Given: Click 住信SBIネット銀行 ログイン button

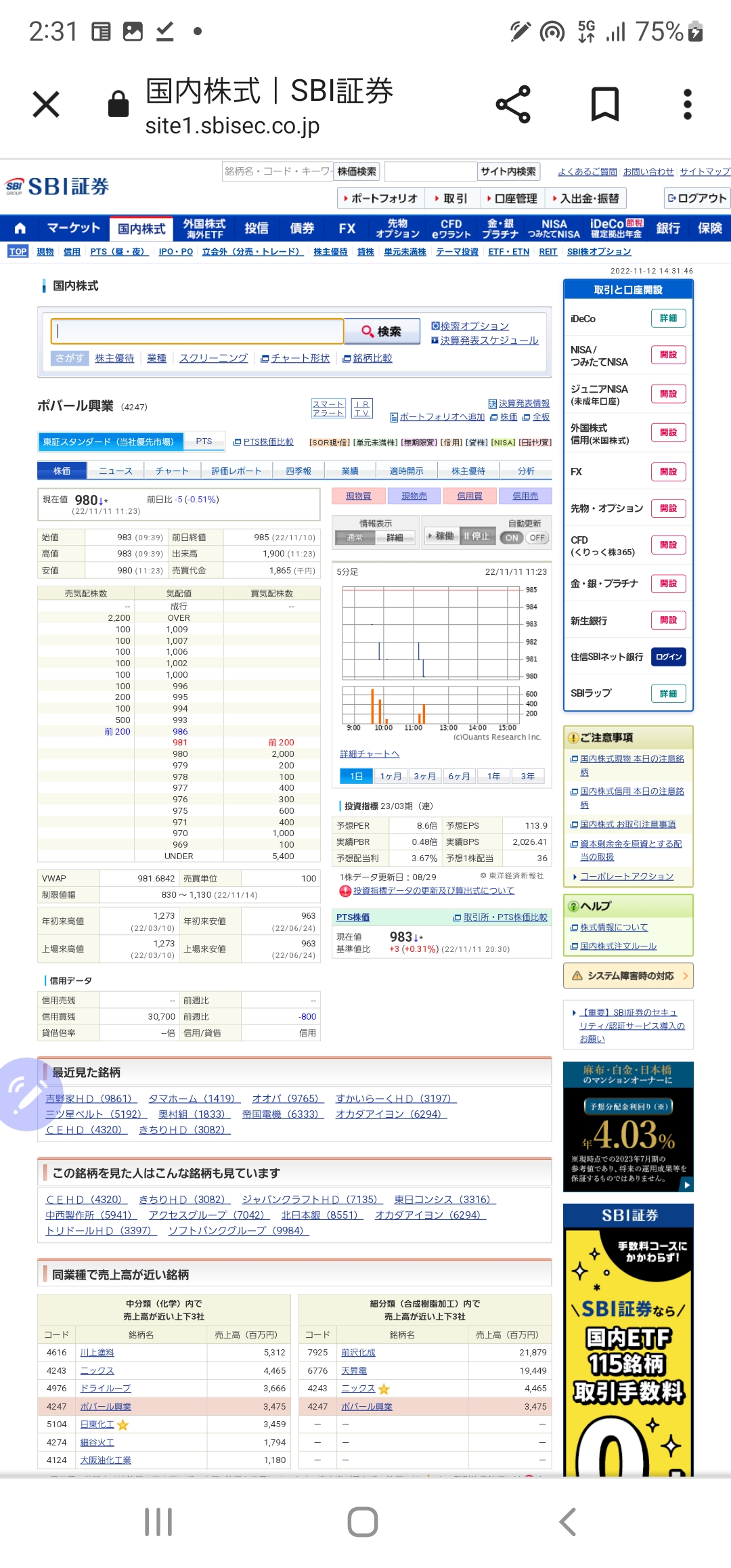Looking at the screenshot, I should 668,657.
